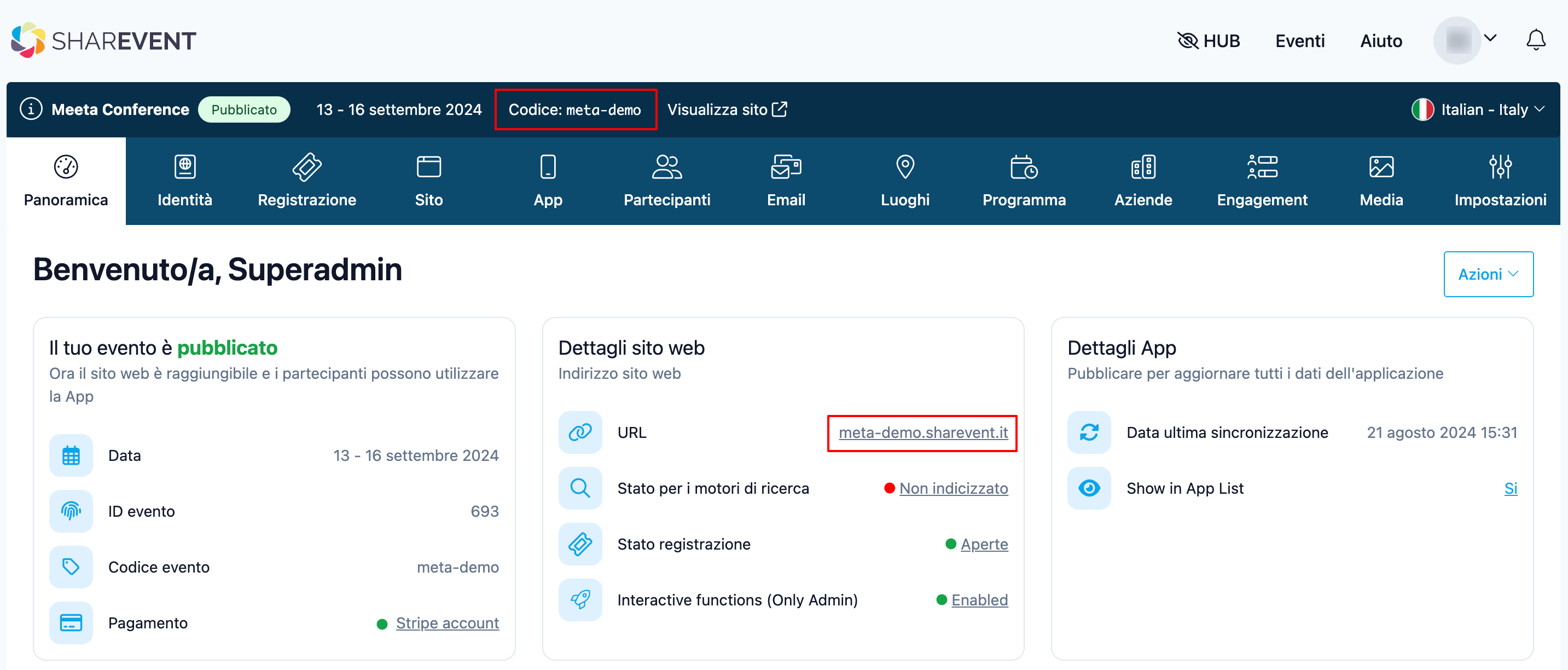Viewport: 1568px width, 670px height.
Task: Open the notifications bell
Action: [1535, 40]
